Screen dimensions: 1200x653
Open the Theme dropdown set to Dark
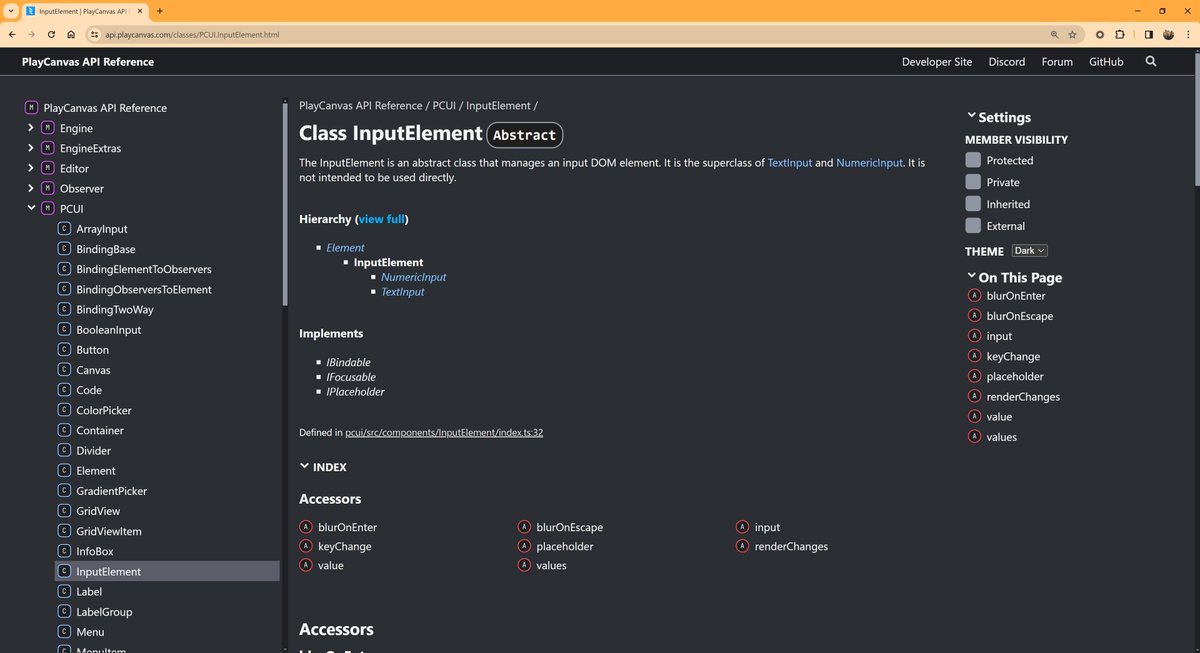click(1029, 251)
